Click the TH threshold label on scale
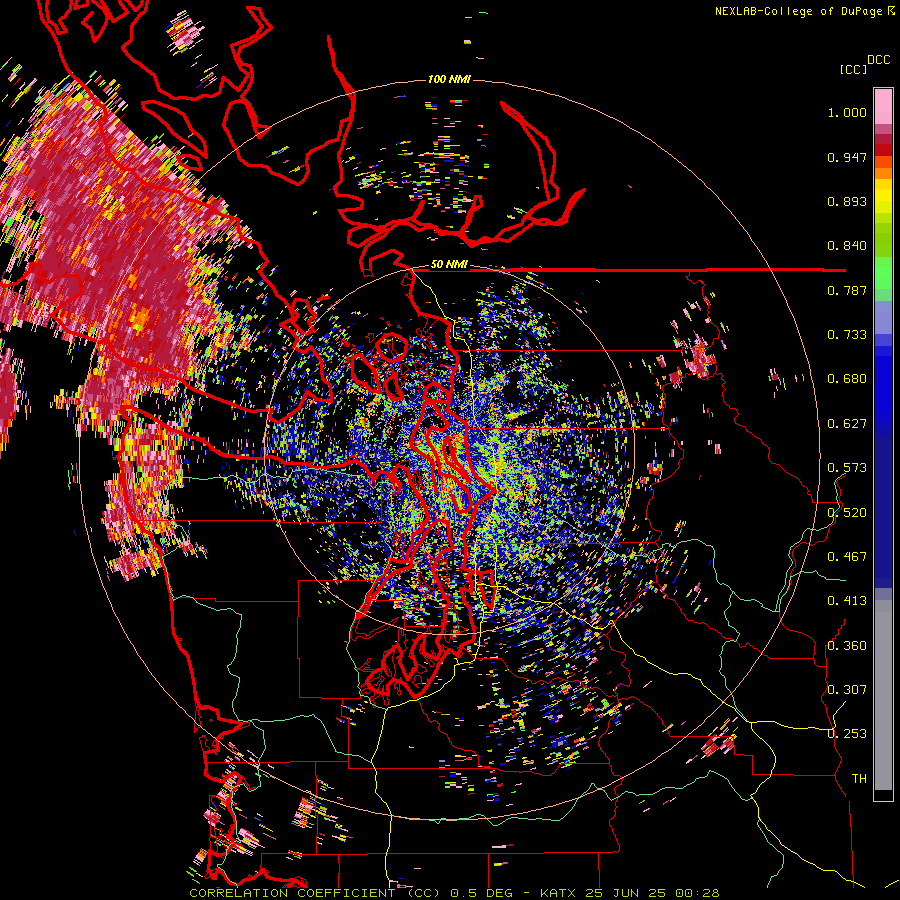This screenshot has width=900, height=900. (x=859, y=779)
